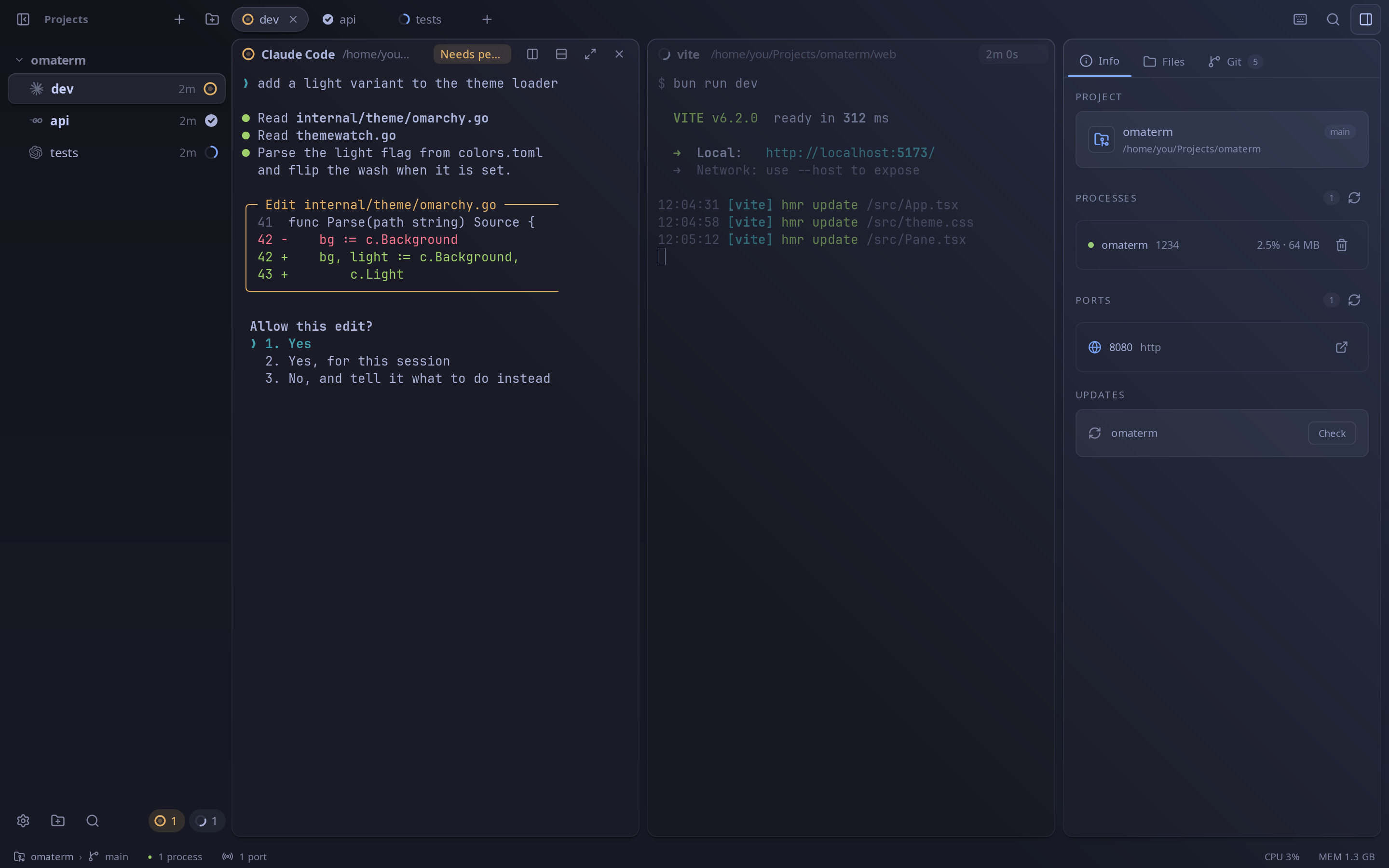Click the Needs permission badge
Screen dimensions: 1389x868
472,54
